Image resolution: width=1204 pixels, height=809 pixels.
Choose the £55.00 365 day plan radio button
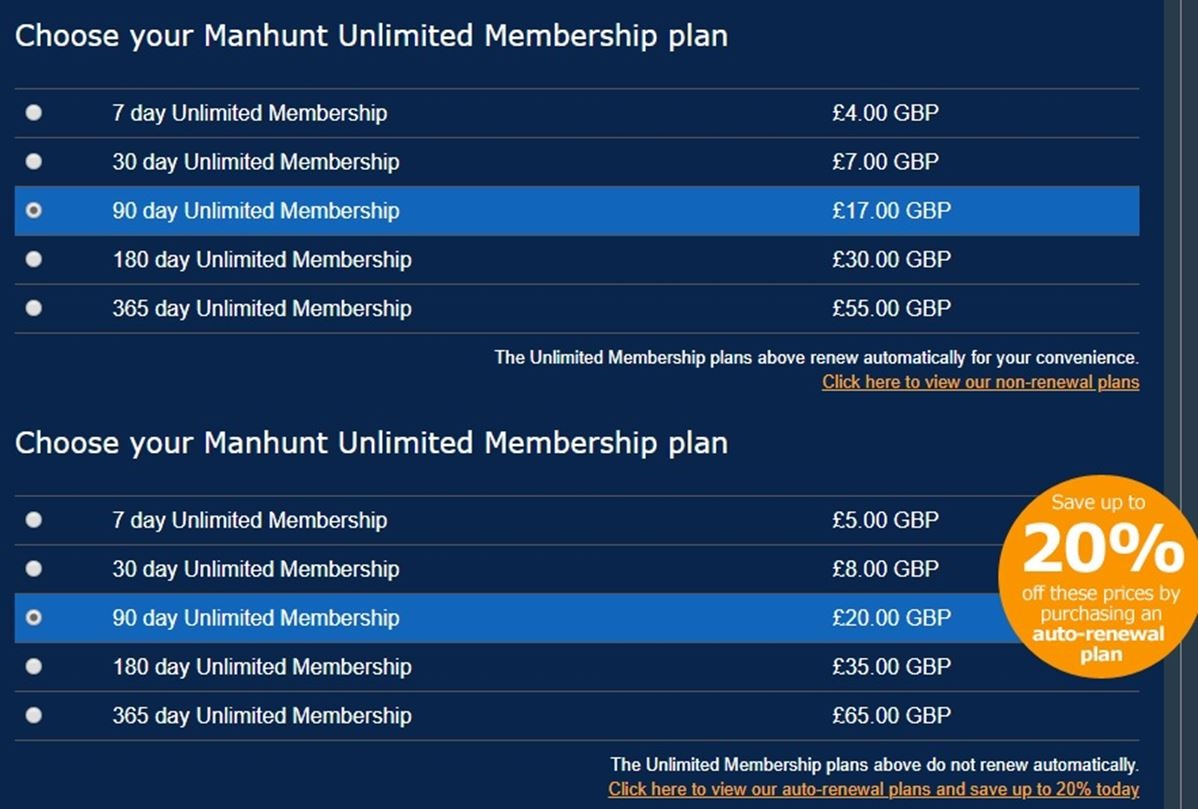tap(34, 308)
